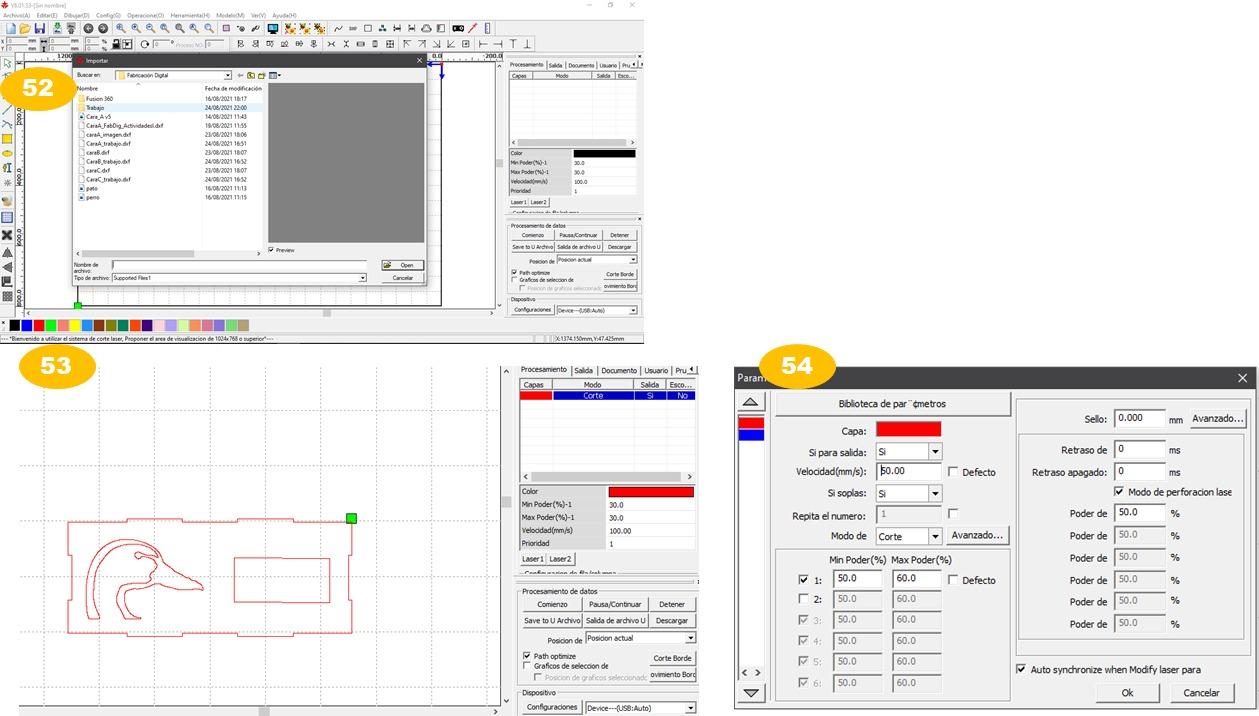Screen dimensions: 1259x716
Task: Click Ok in the parameters dialog
Action: (1127, 692)
